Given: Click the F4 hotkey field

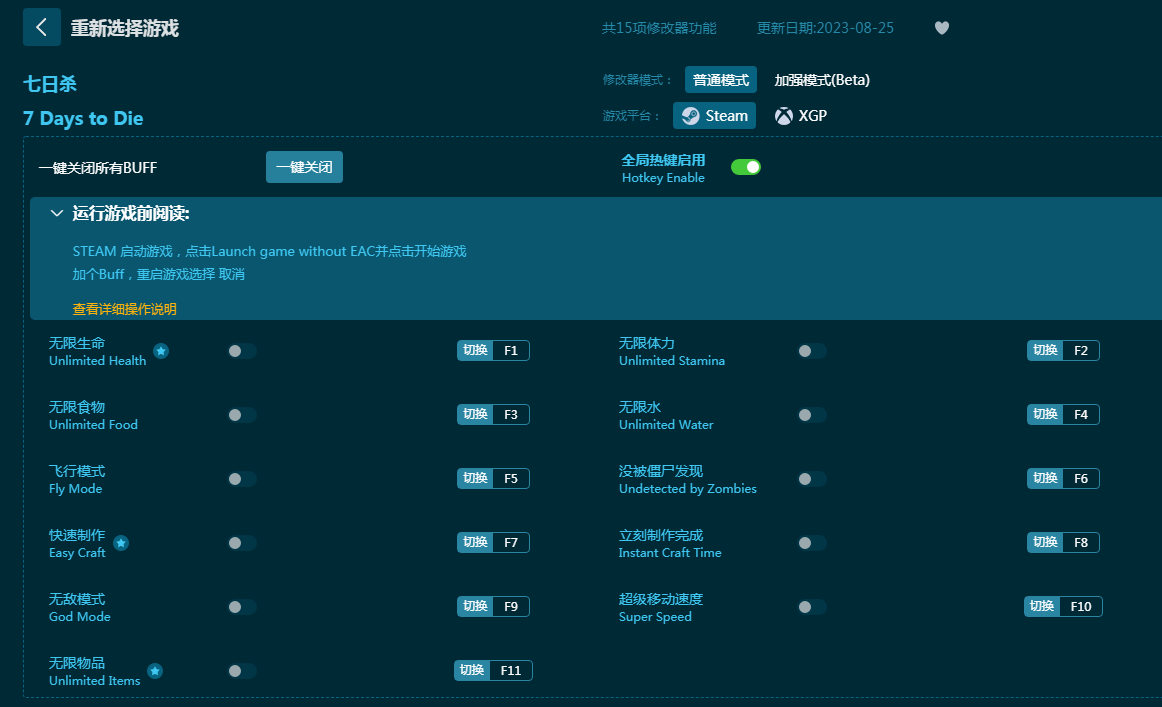Looking at the screenshot, I should click(x=1081, y=414).
